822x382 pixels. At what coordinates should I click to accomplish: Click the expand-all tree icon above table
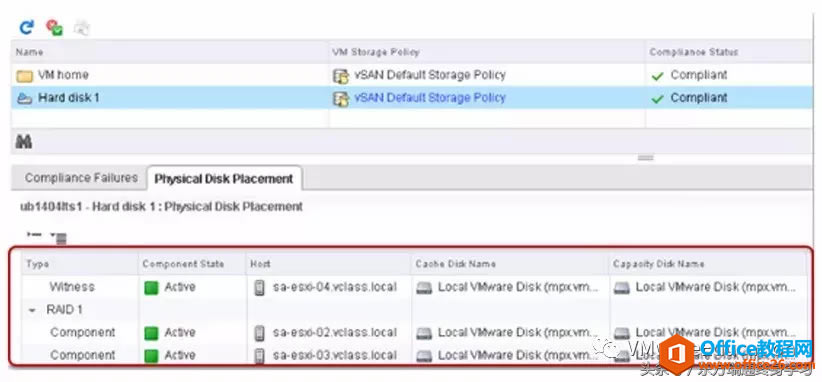(59, 238)
